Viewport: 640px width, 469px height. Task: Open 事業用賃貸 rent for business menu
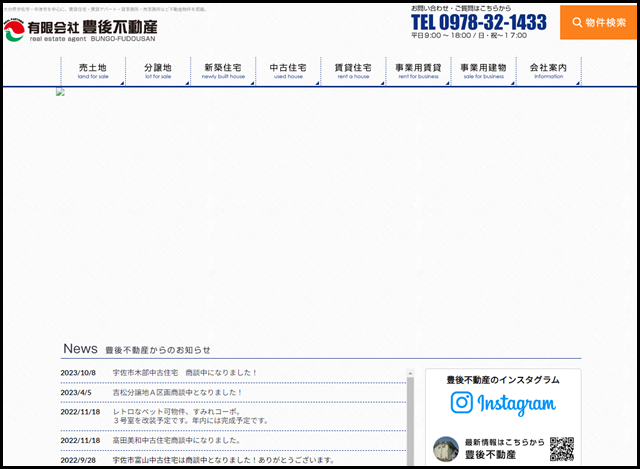418,71
